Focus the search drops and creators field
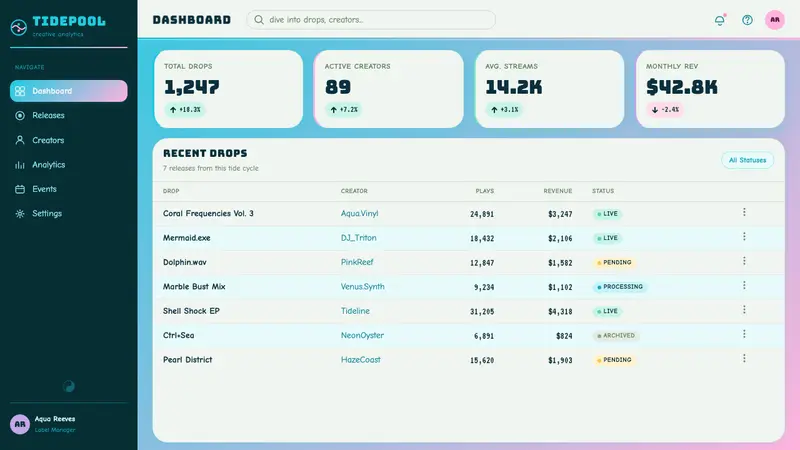Image resolution: width=800 pixels, height=450 pixels. [371, 20]
